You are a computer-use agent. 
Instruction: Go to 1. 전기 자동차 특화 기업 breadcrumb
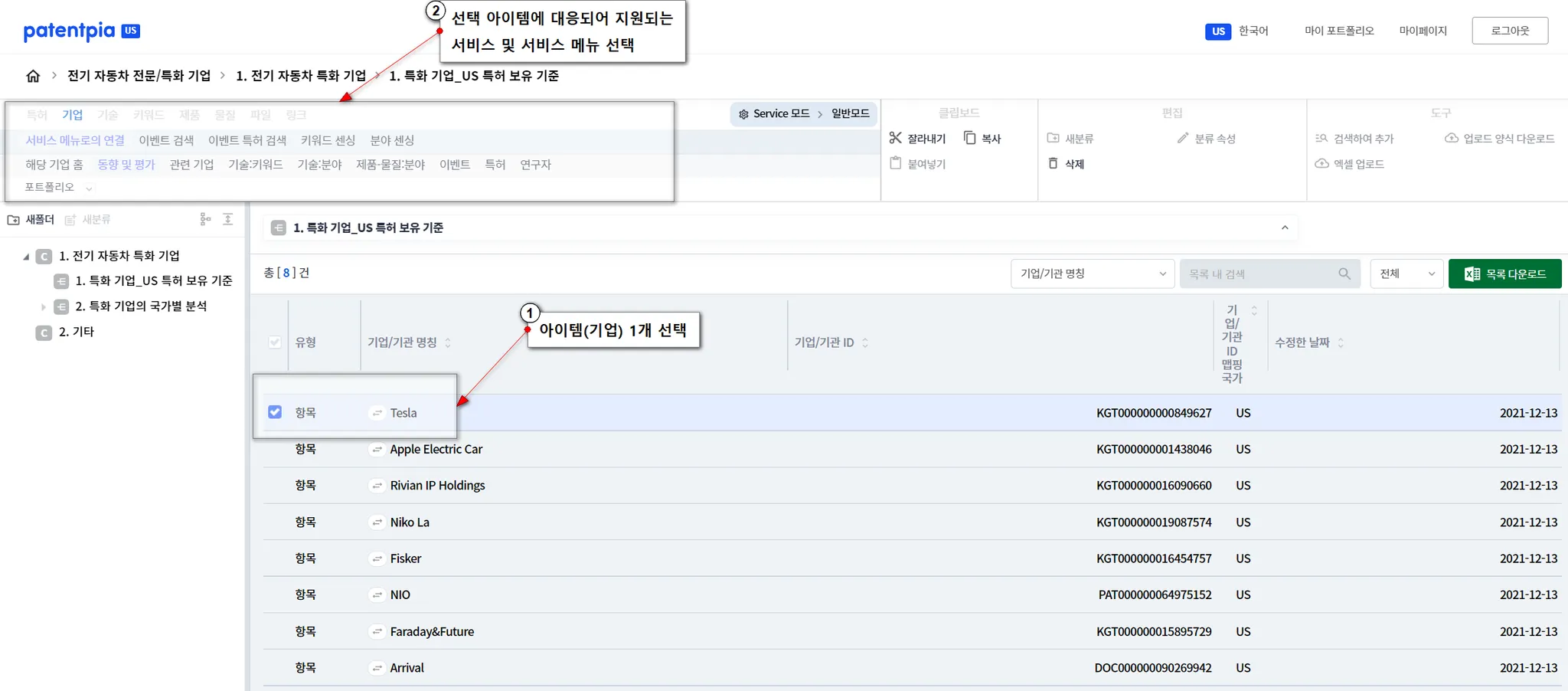click(x=301, y=76)
